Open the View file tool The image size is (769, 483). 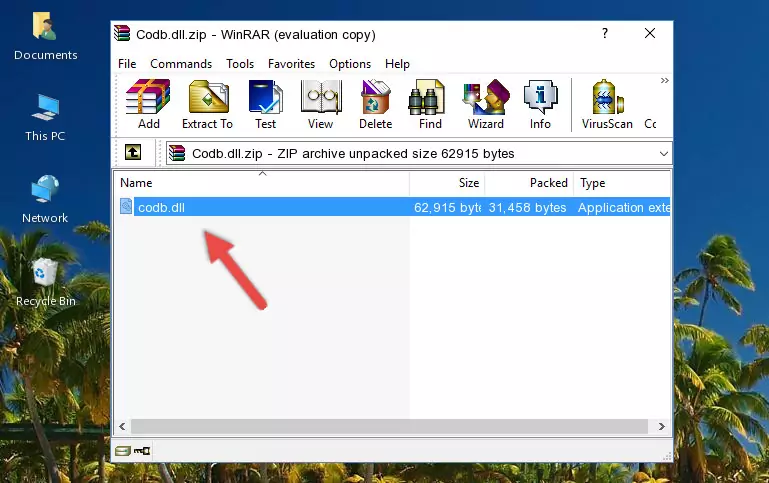[x=321, y=104]
